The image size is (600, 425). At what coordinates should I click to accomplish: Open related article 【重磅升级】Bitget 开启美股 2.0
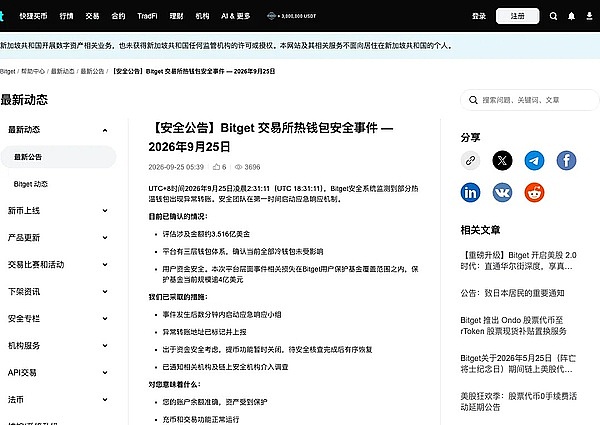[x=518, y=261]
